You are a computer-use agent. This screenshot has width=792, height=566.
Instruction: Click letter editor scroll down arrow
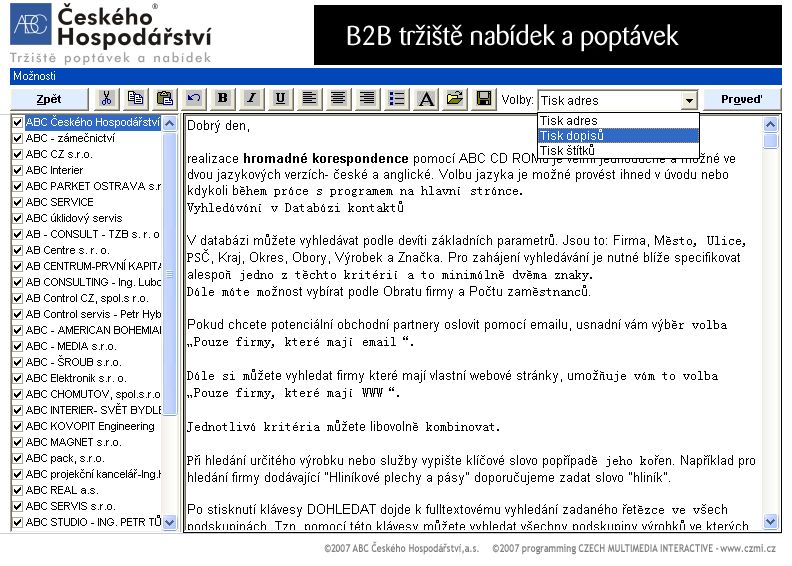tap(770, 521)
